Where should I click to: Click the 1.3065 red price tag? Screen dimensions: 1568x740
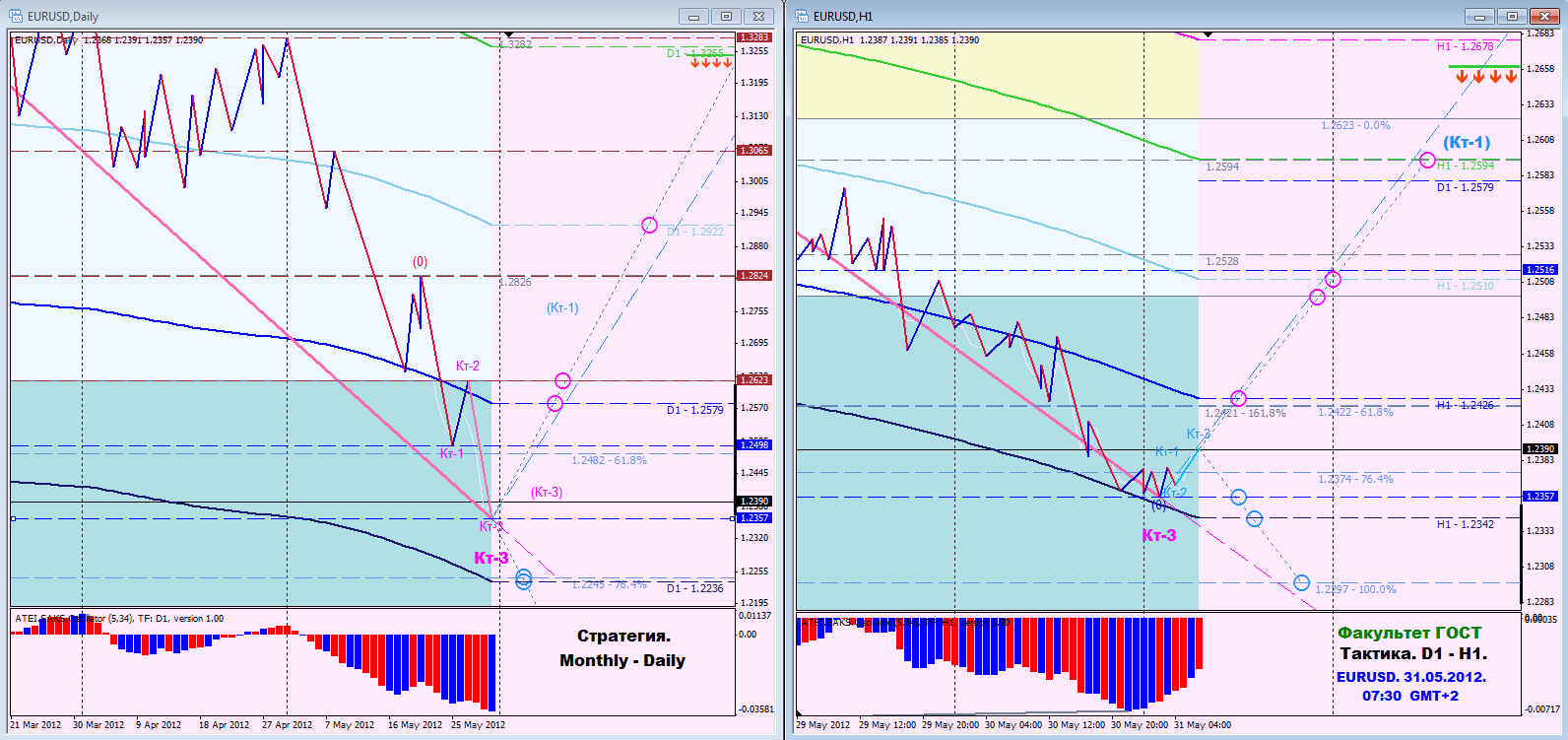click(754, 150)
